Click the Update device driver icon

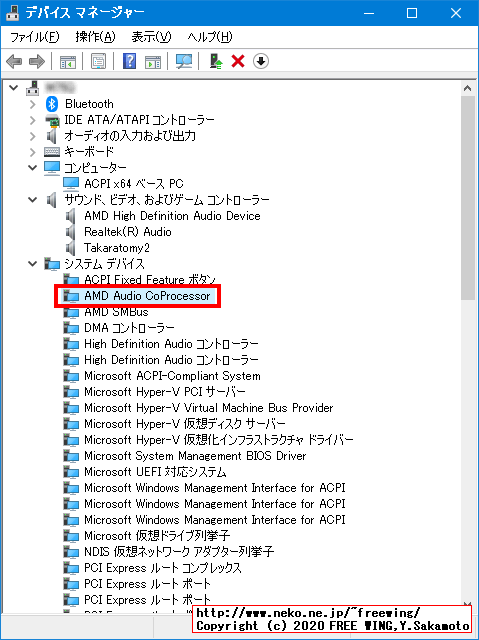tap(215, 62)
